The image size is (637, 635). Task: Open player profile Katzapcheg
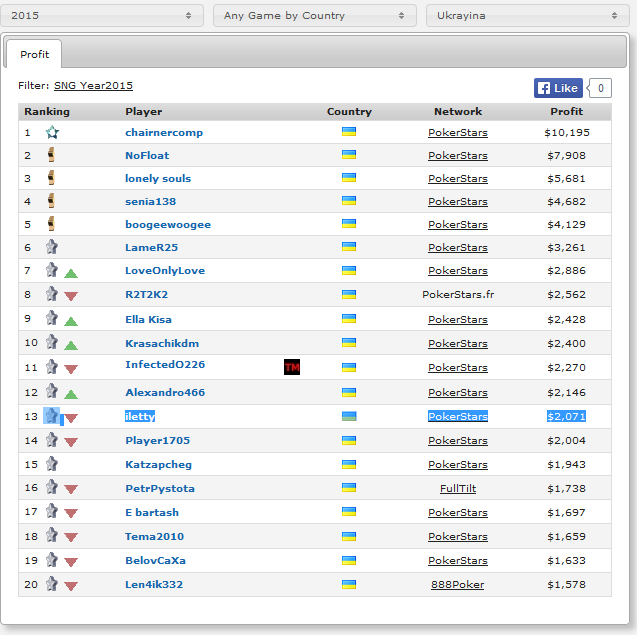pyautogui.click(x=158, y=464)
